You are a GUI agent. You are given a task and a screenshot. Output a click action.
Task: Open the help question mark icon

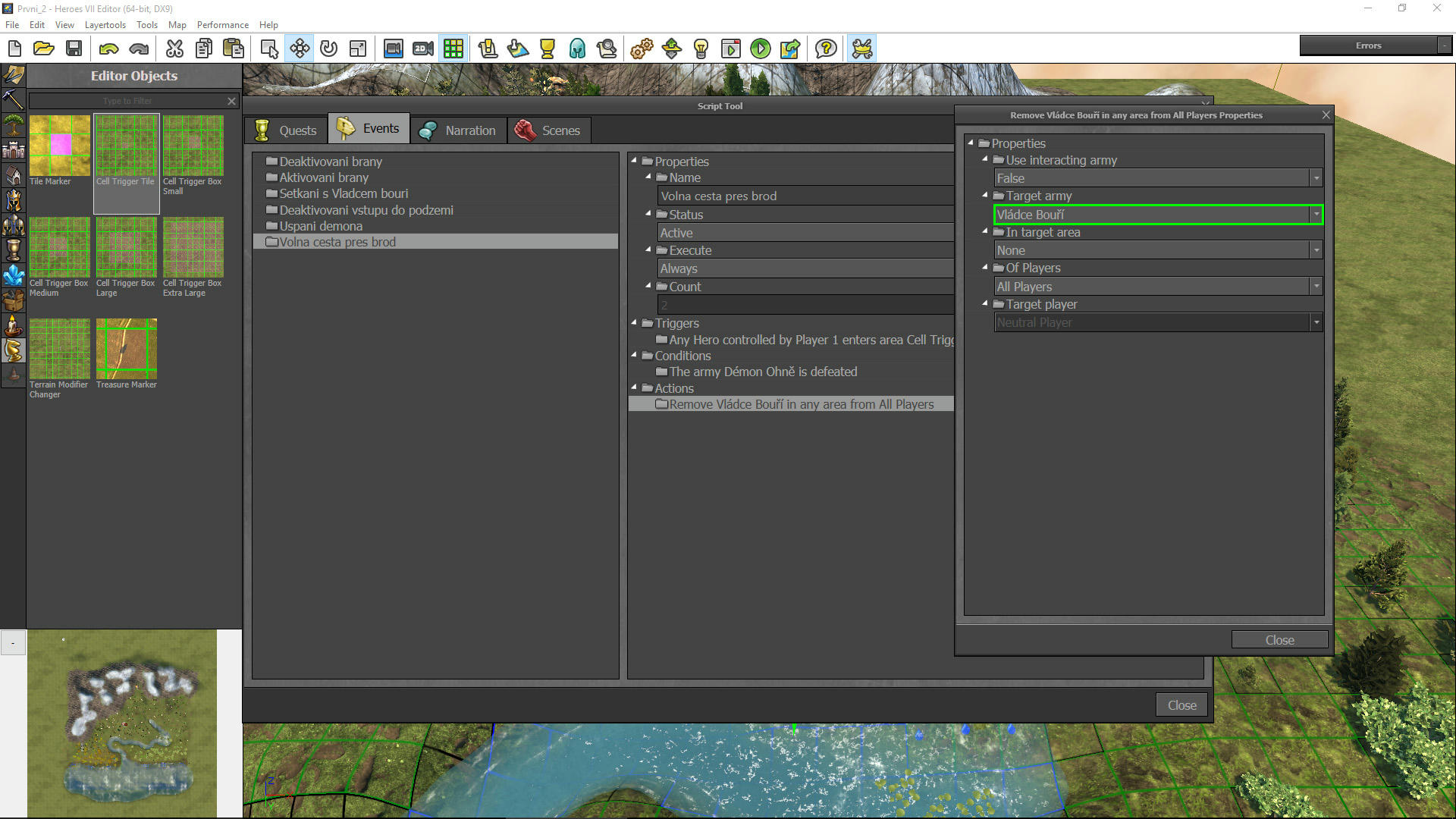[x=826, y=49]
